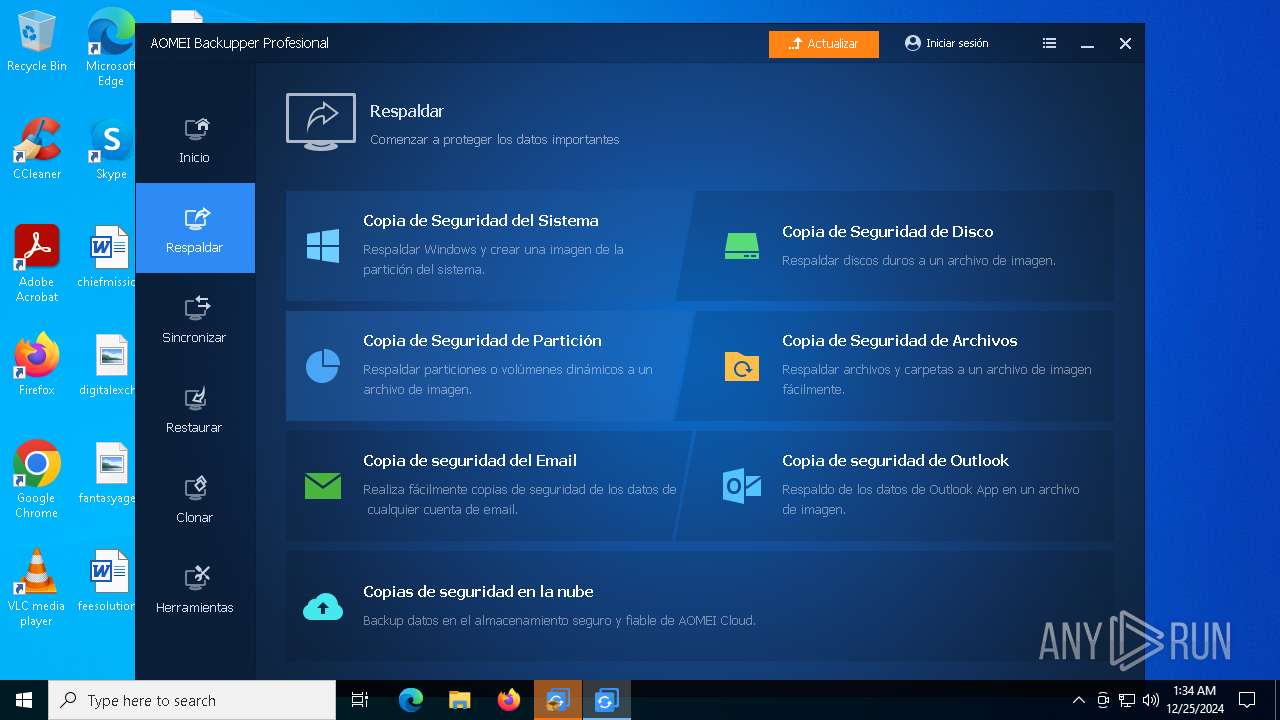
Task: Select the Recycle Bin desktop icon
Action: 37,42
